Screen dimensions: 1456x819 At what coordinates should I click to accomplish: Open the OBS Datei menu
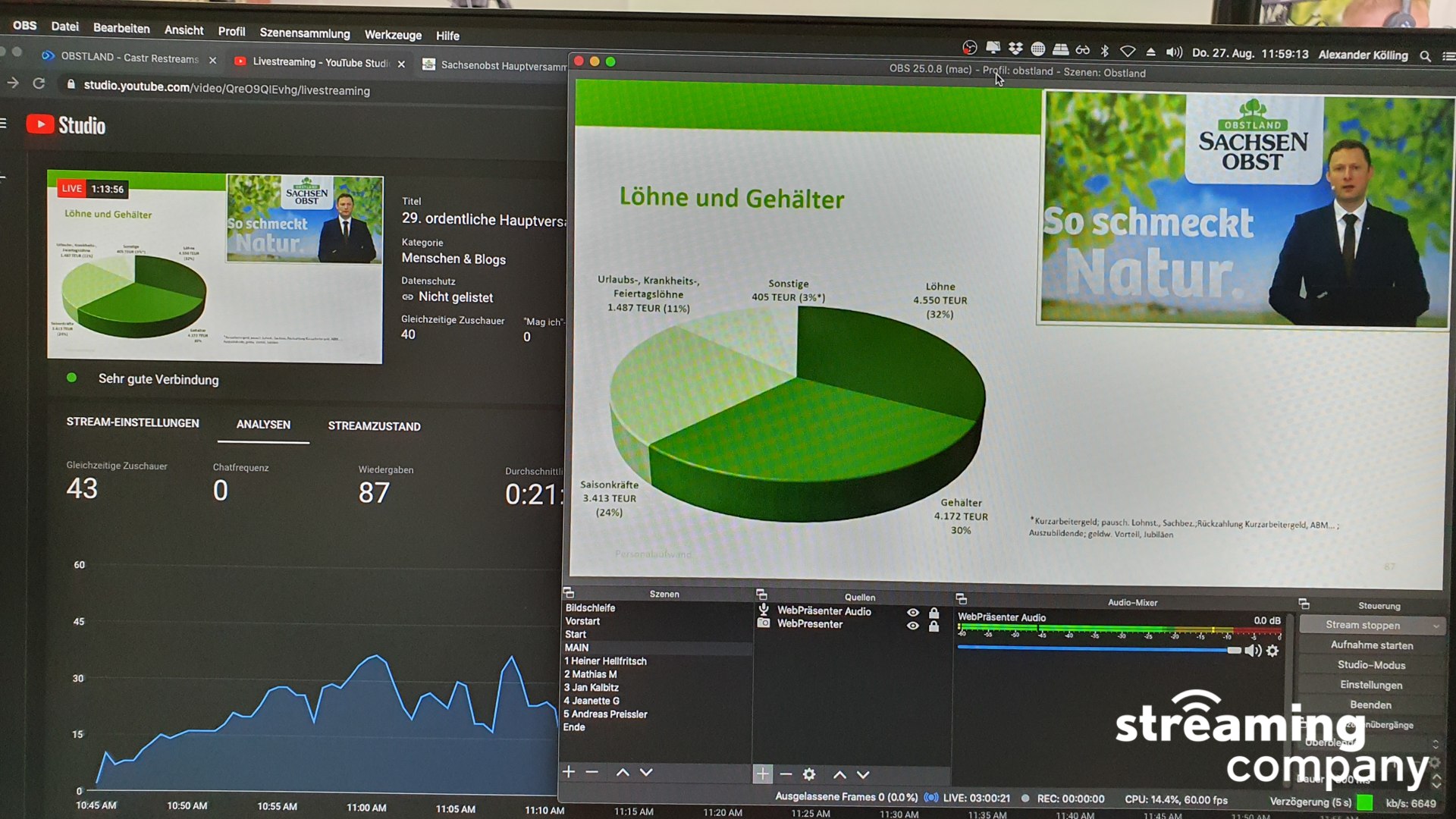[65, 27]
